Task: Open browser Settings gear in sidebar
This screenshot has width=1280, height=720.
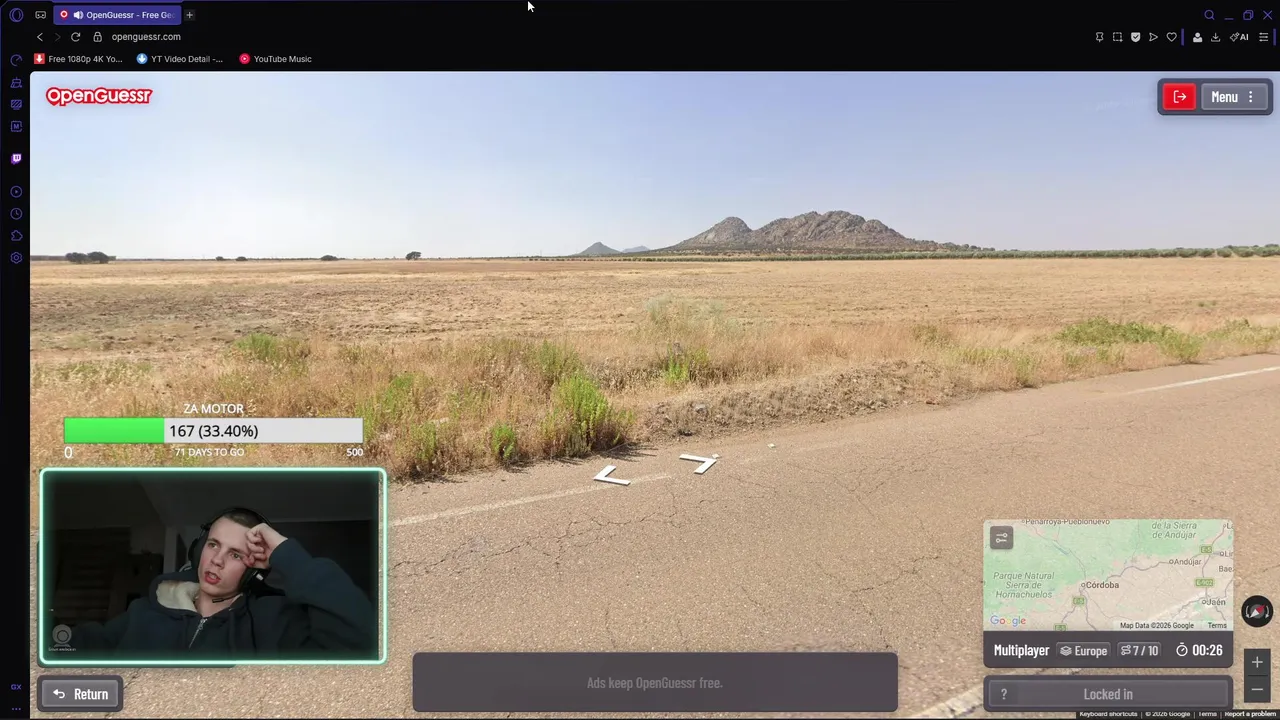Action: pos(16,258)
